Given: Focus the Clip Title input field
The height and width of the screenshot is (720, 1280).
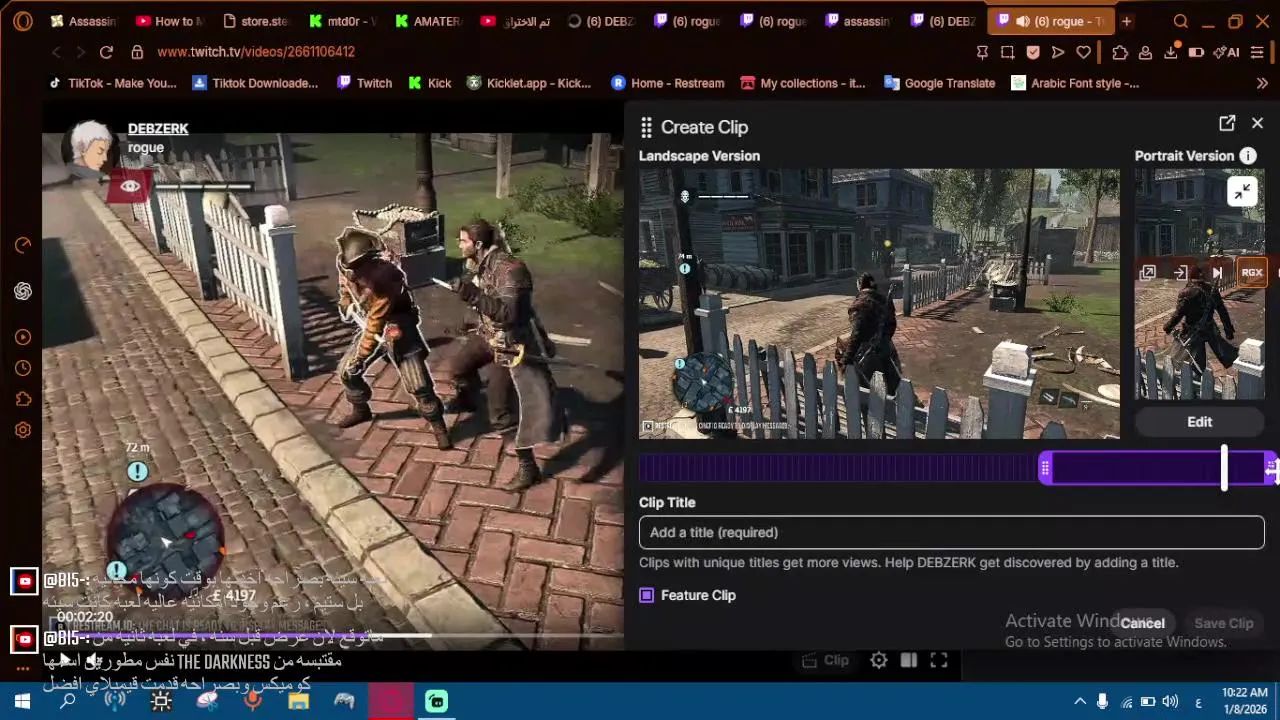Looking at the screenshot, I should [x=952, y=532].
